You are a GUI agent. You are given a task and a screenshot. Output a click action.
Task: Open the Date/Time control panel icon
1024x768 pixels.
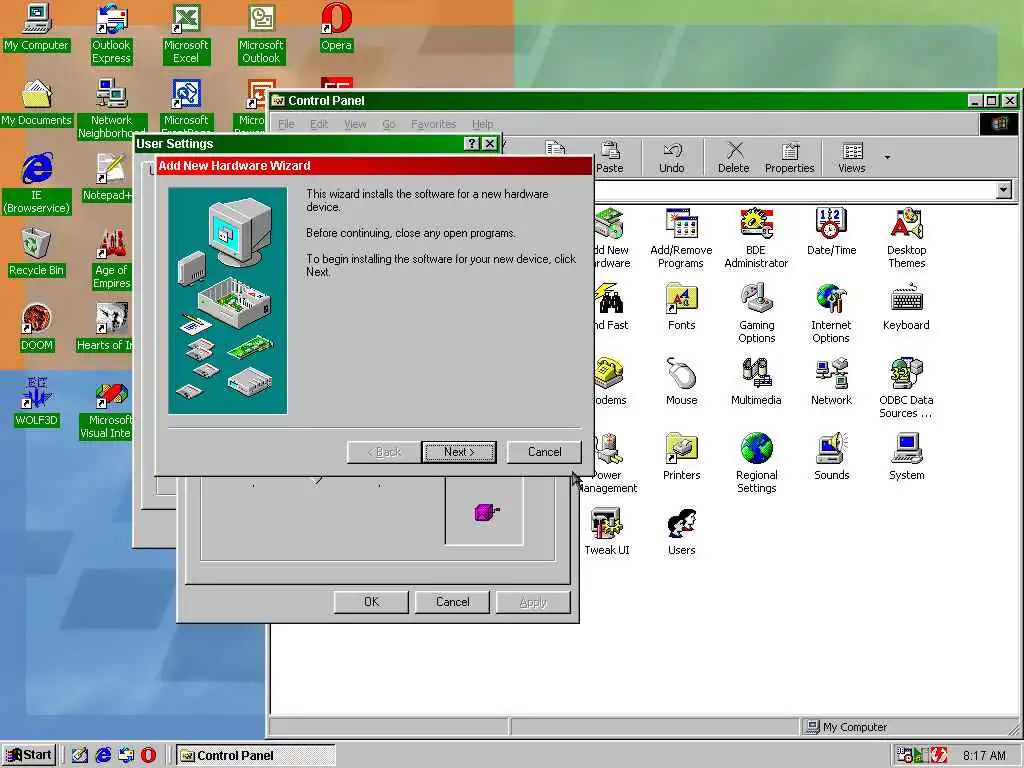[x=831, y=232]
